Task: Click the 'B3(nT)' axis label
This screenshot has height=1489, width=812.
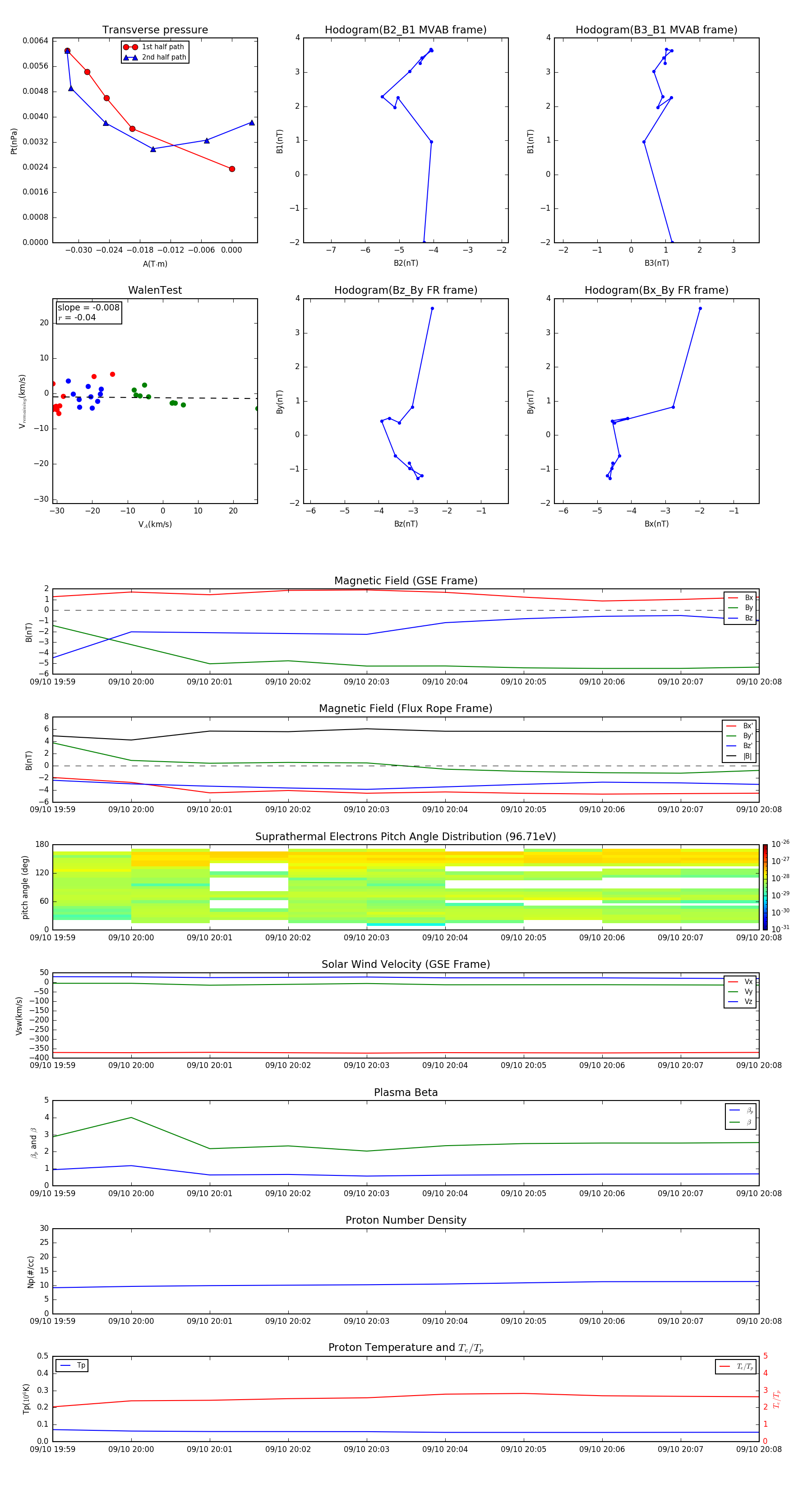Action: tap(656, 263)
